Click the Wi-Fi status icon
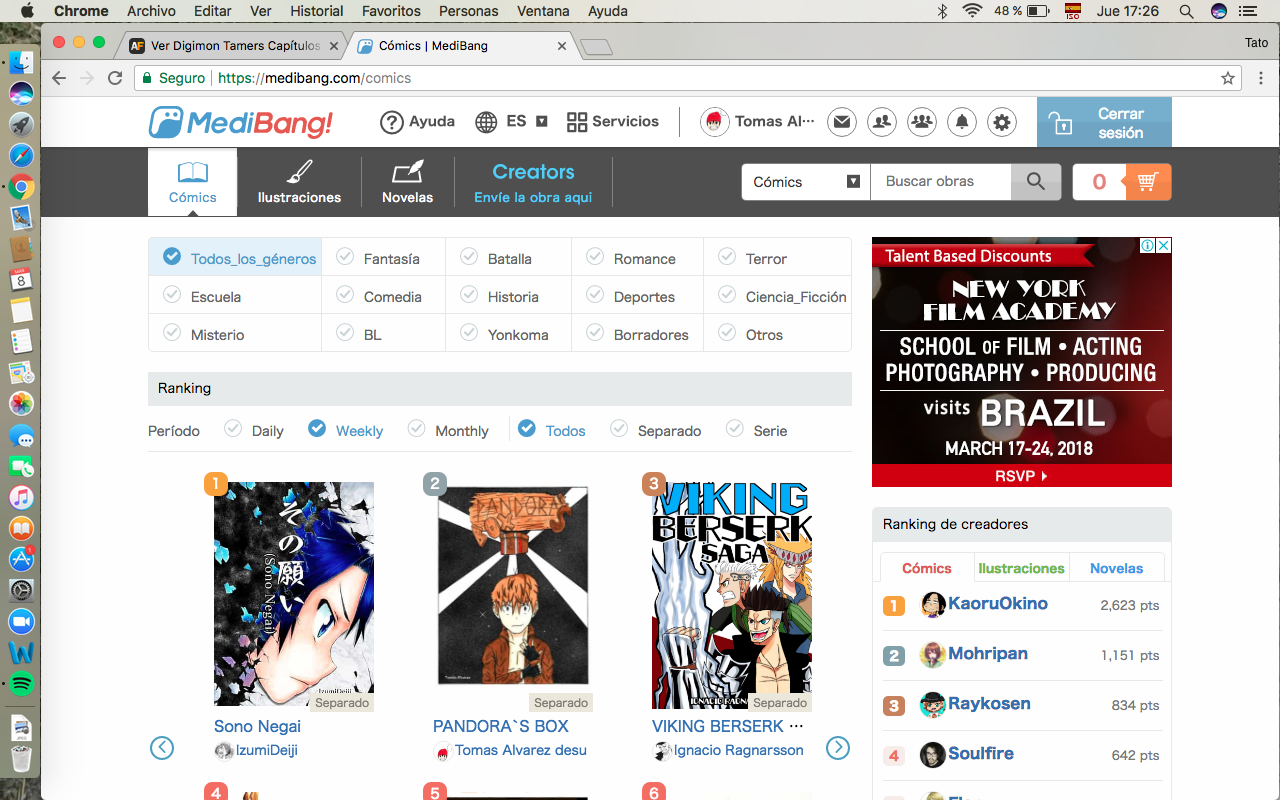 coord(972,11)
